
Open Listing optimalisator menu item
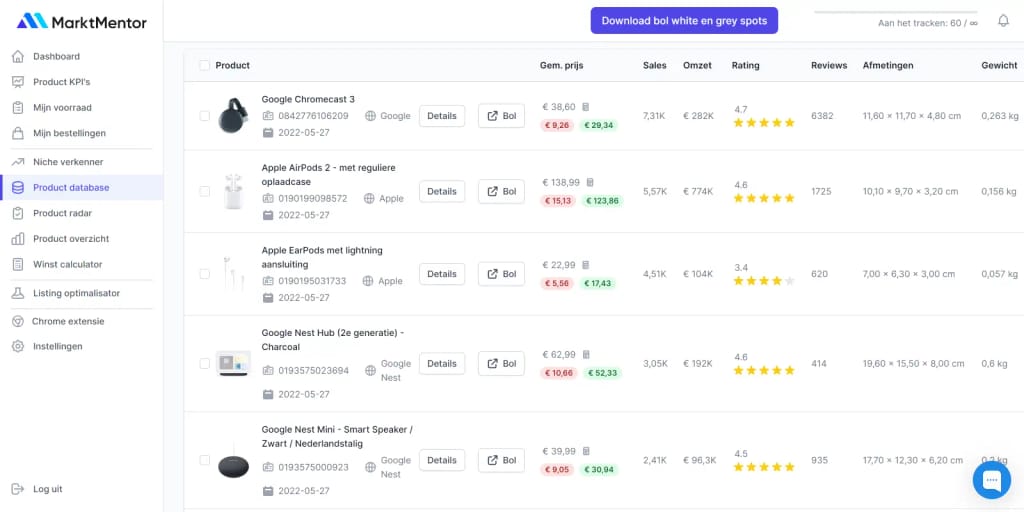coord(76,293)
